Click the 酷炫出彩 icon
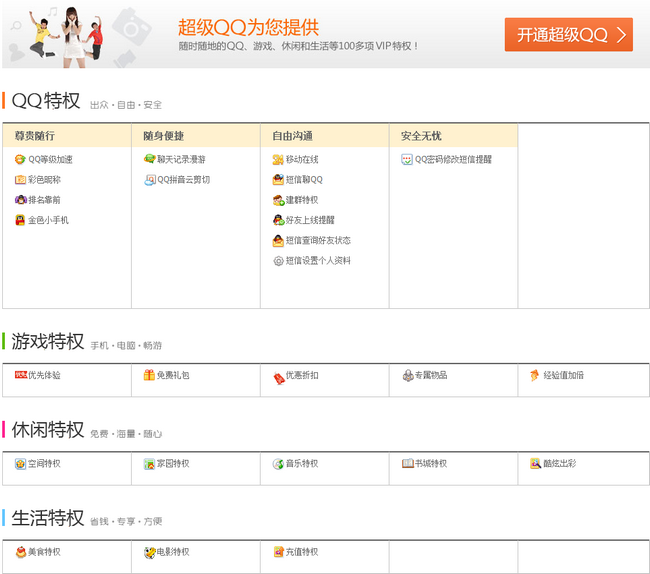Viewport: 650px width, 574px height. (536, 463)
